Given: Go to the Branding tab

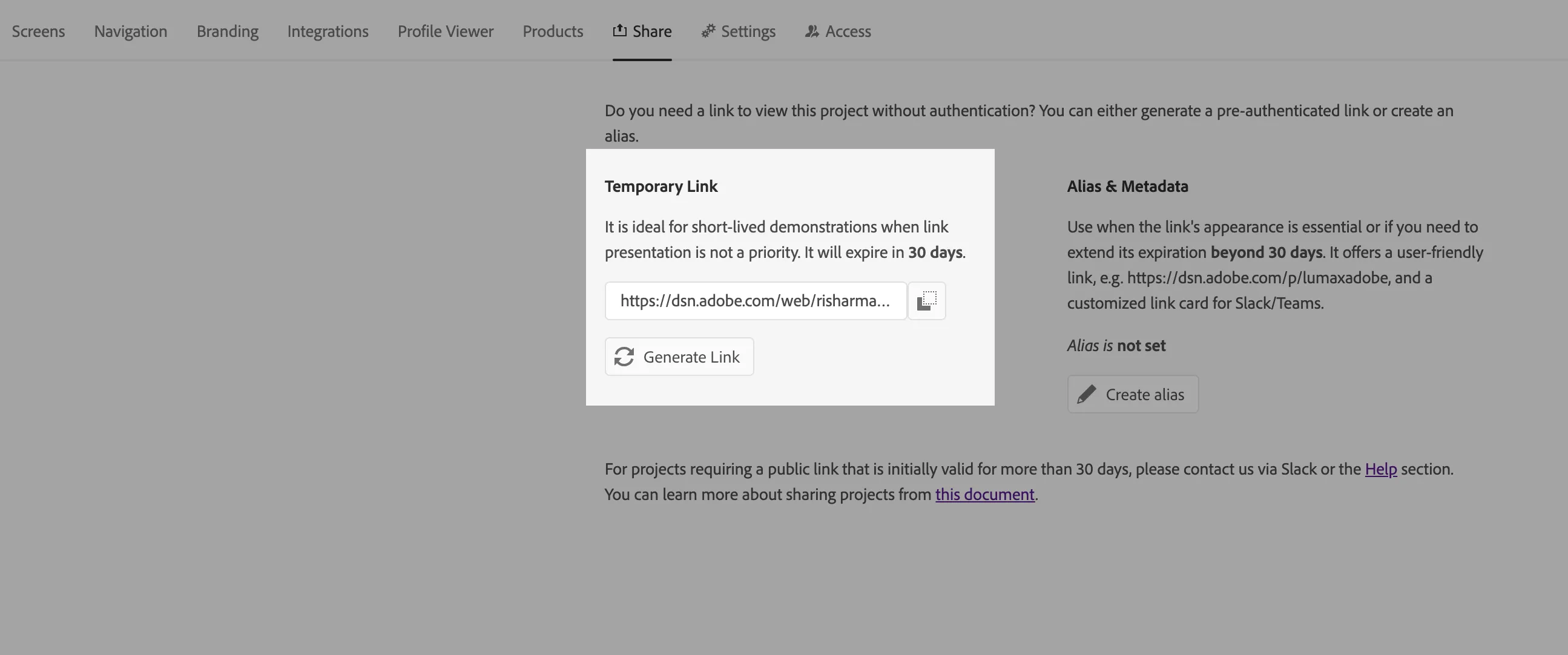Looking at the screenshot, I should (228, 31).
